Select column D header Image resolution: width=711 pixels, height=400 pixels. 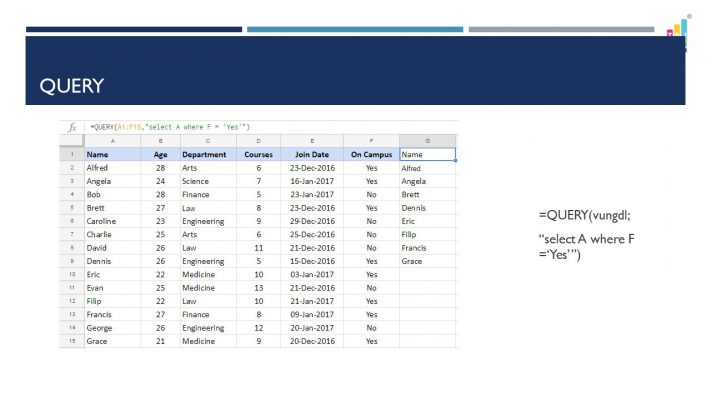point(259,141)
